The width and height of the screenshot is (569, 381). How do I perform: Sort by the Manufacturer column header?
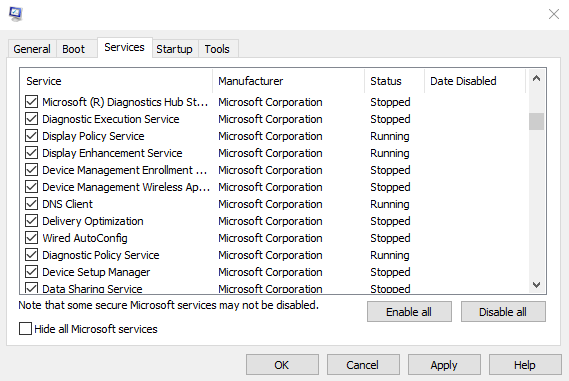coord(288,81)
